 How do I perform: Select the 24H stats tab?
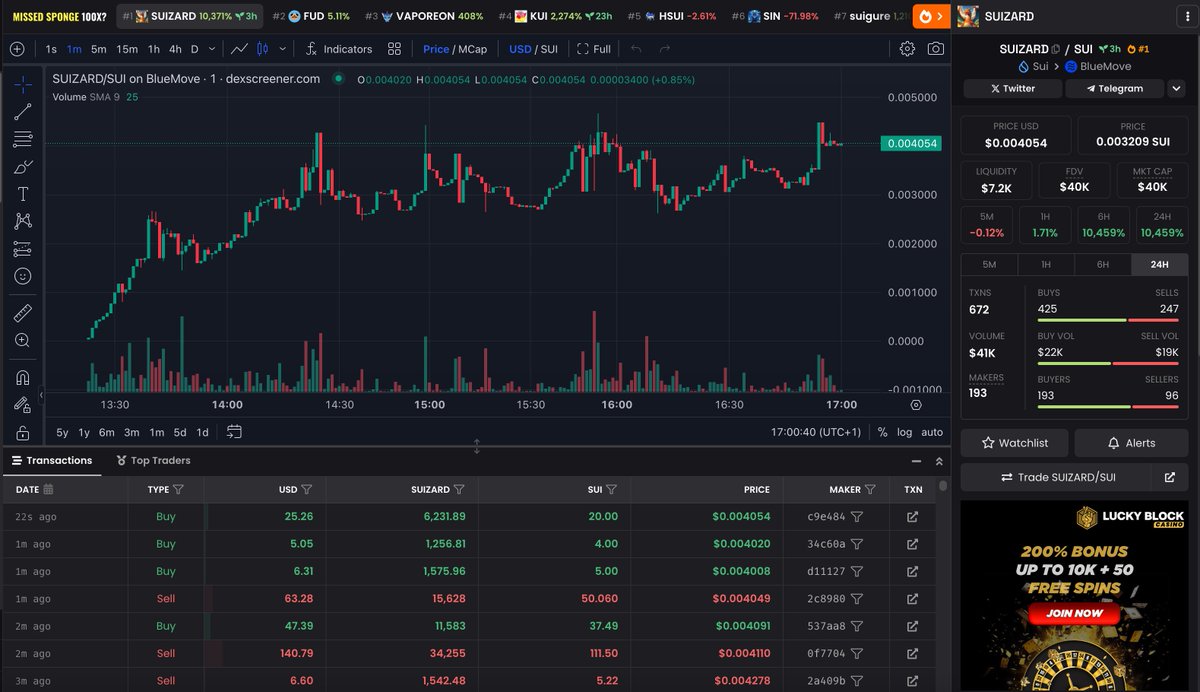click(x=1160, y=265)
